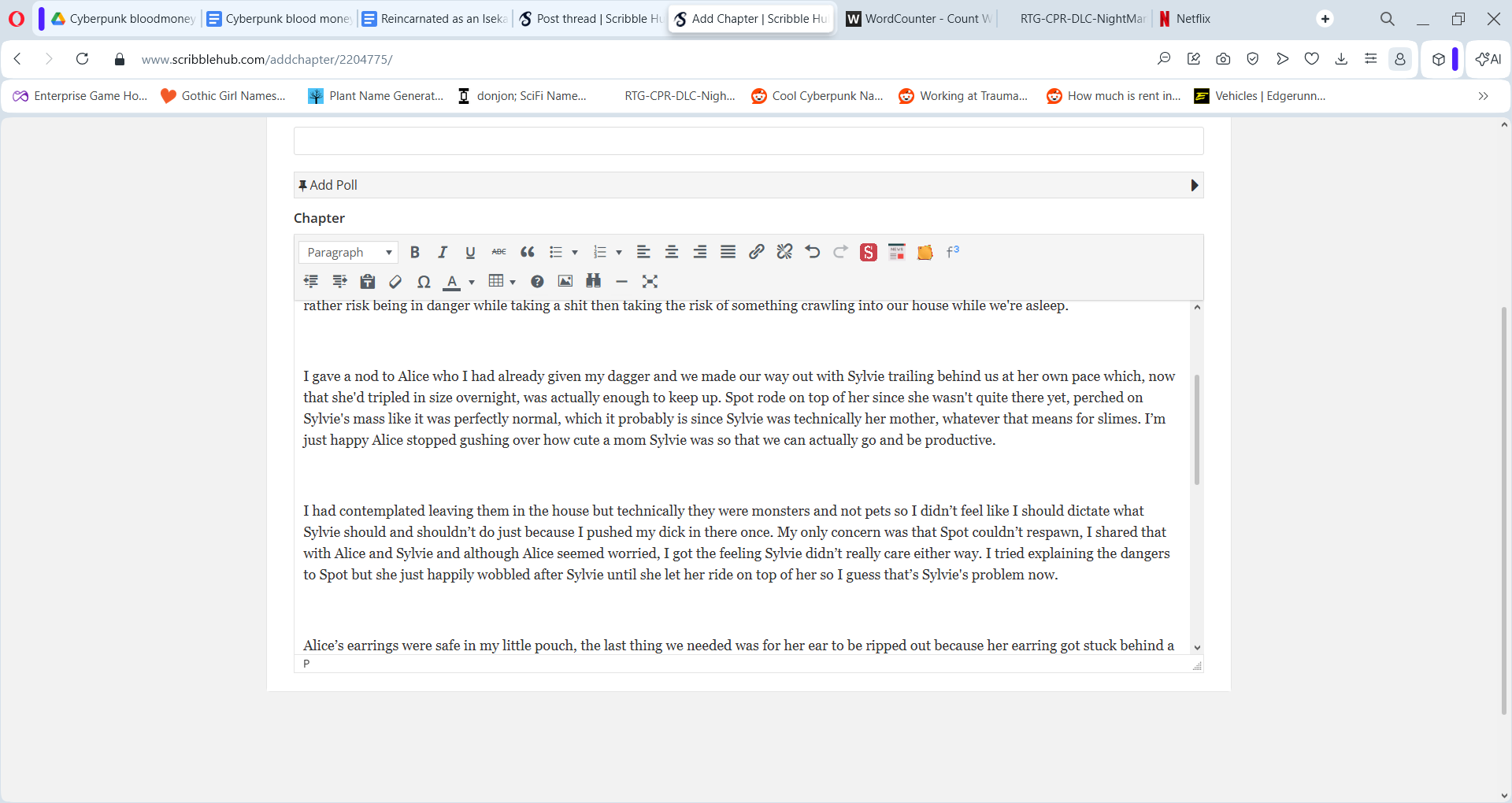Enter fullscreen editor mode
1512x803 pixels.
tap(650, 282)
